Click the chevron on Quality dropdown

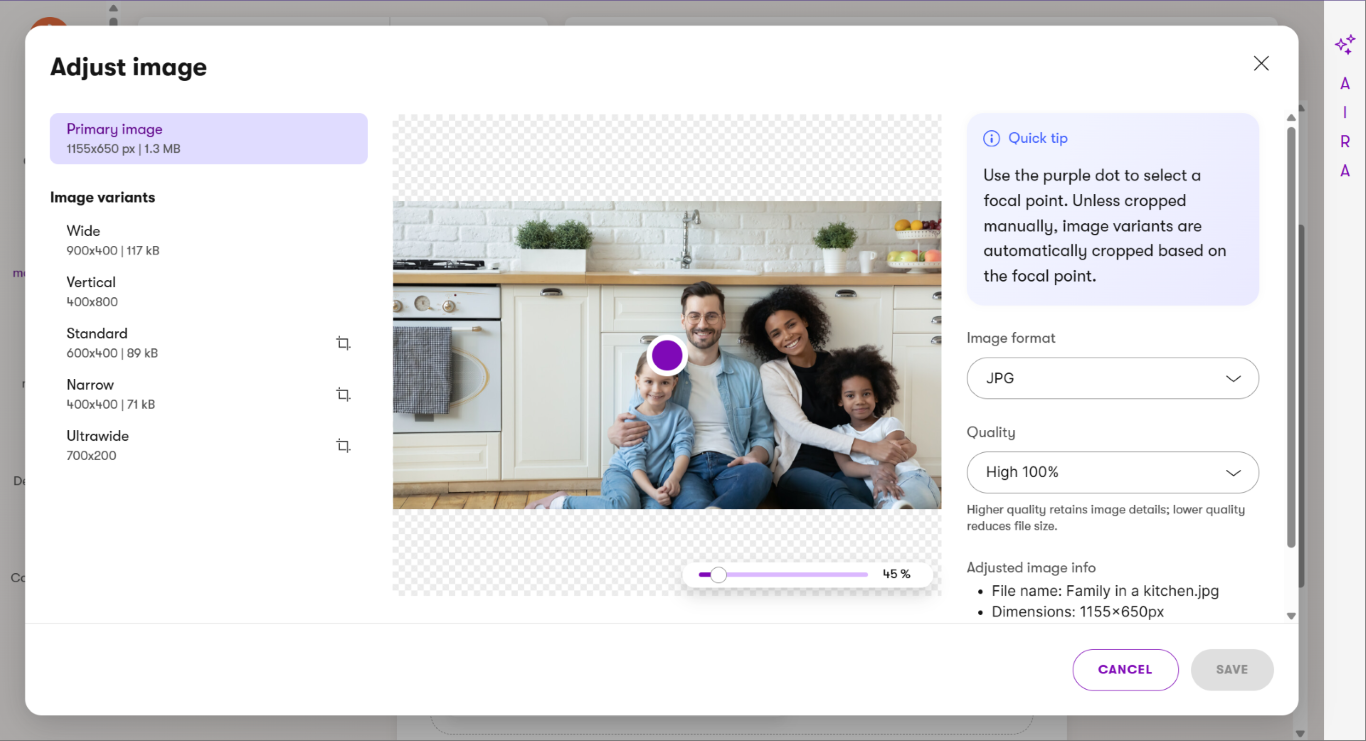[x=1233, y=472]
